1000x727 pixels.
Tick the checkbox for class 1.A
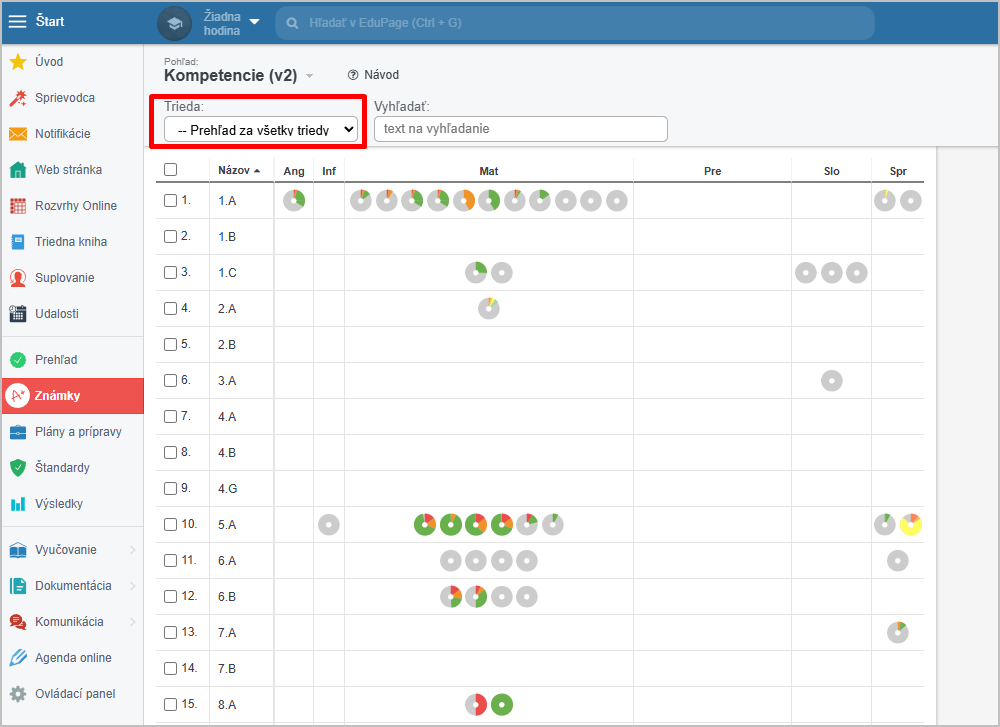tap(171, 201)
